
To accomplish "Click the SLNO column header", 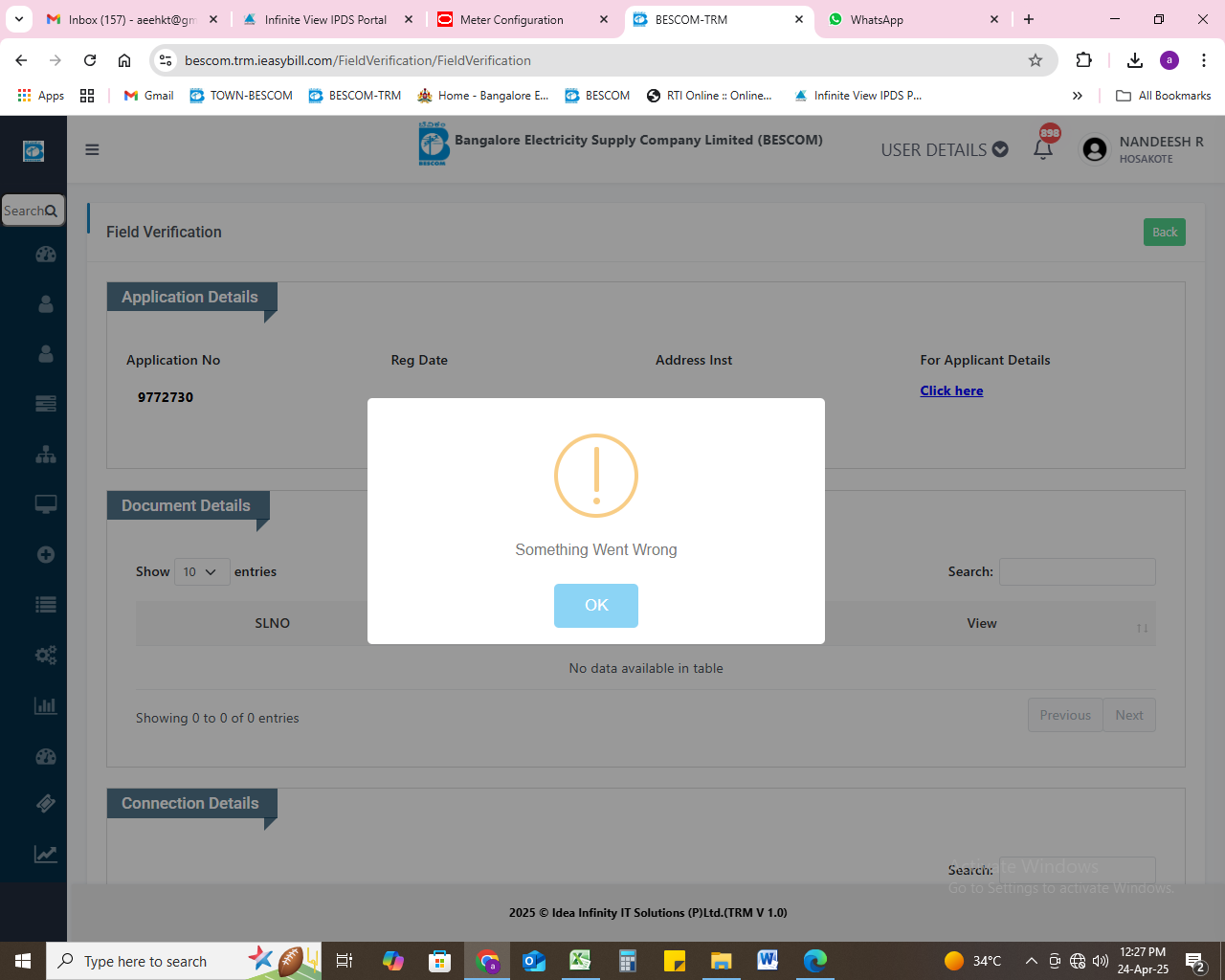I will [x=272, y=623].
